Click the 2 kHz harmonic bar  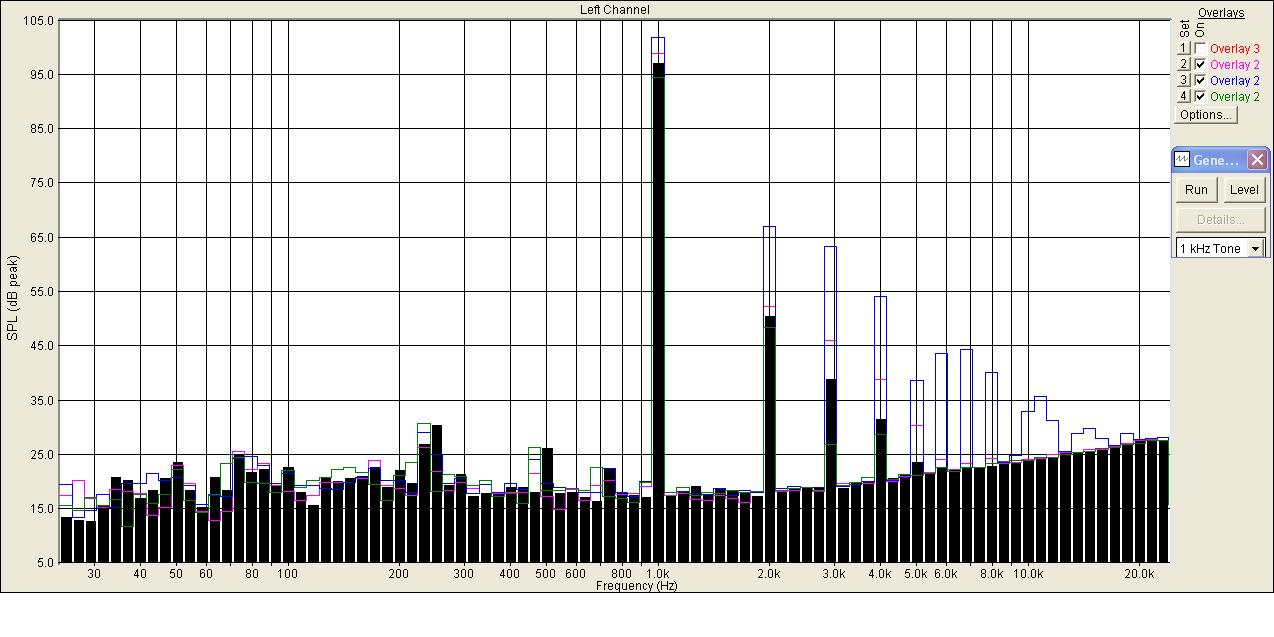point(769,439)
